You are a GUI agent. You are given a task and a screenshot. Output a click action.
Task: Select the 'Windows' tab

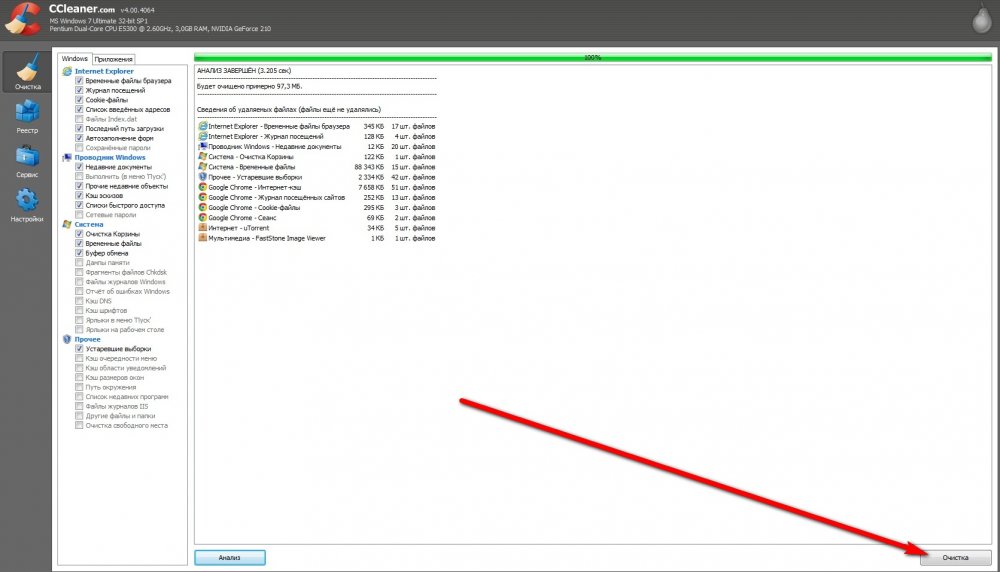pos(75,60)
